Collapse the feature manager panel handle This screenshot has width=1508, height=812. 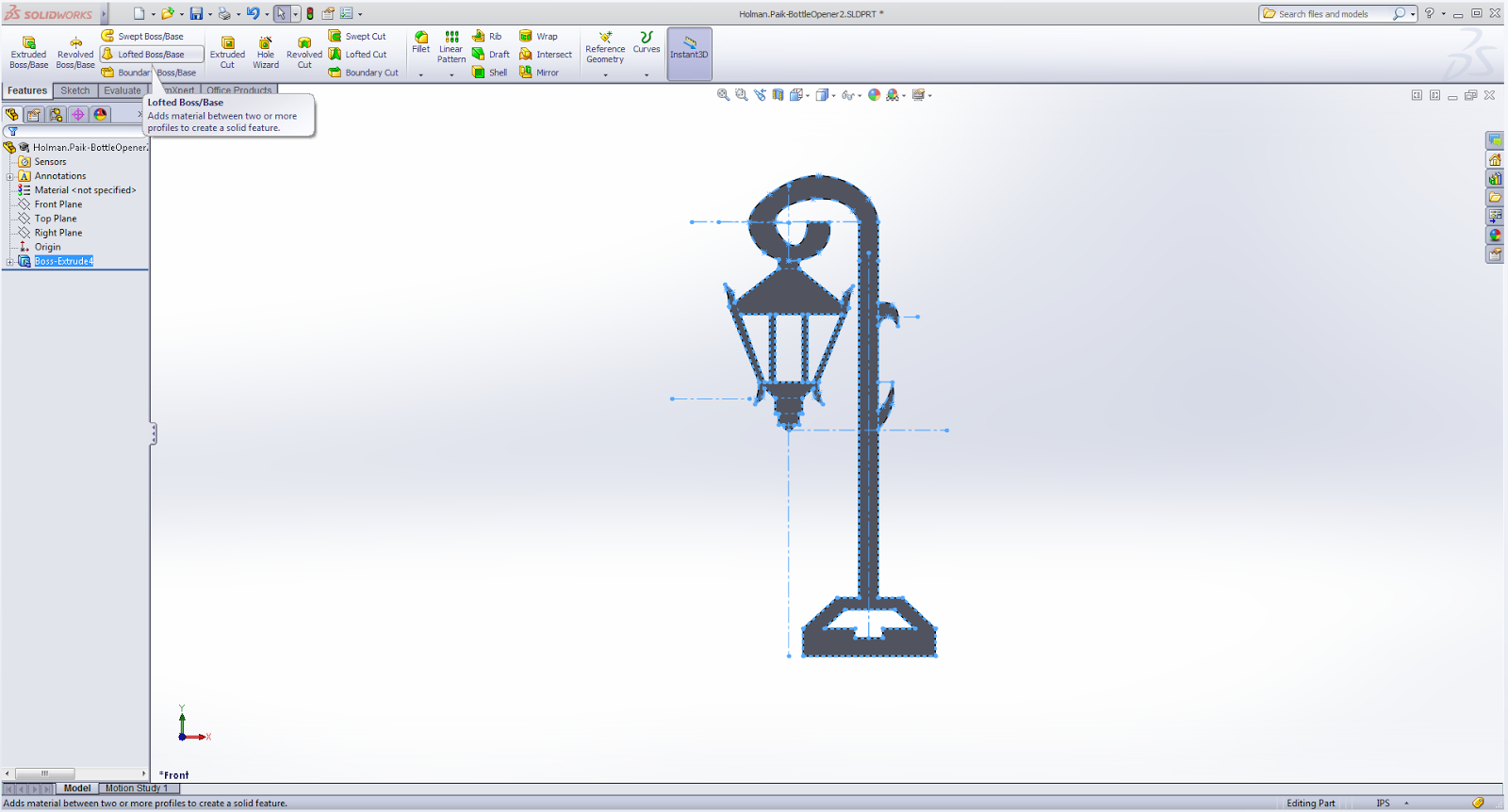(153, 433)
